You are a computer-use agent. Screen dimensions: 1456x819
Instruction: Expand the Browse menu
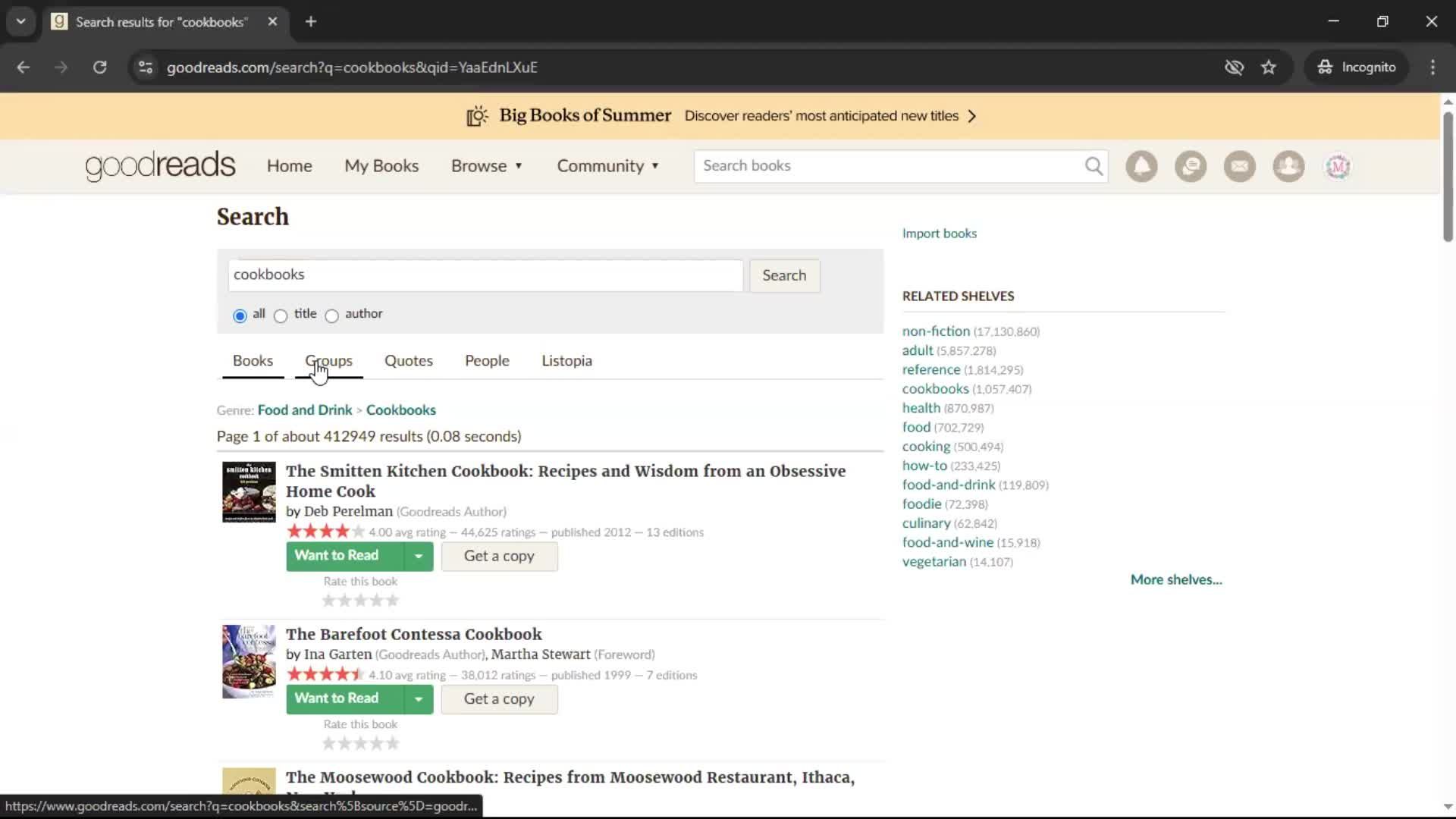487,166
